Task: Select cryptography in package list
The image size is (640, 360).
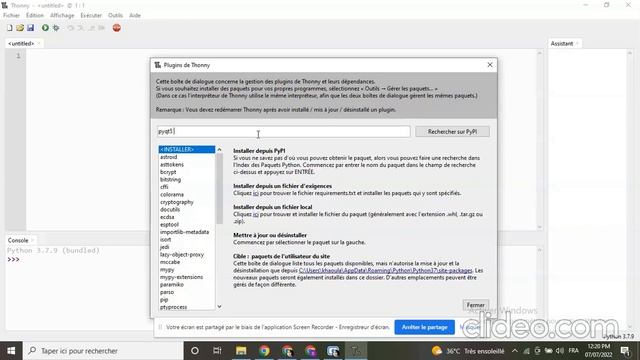Action: pos(177,202)
